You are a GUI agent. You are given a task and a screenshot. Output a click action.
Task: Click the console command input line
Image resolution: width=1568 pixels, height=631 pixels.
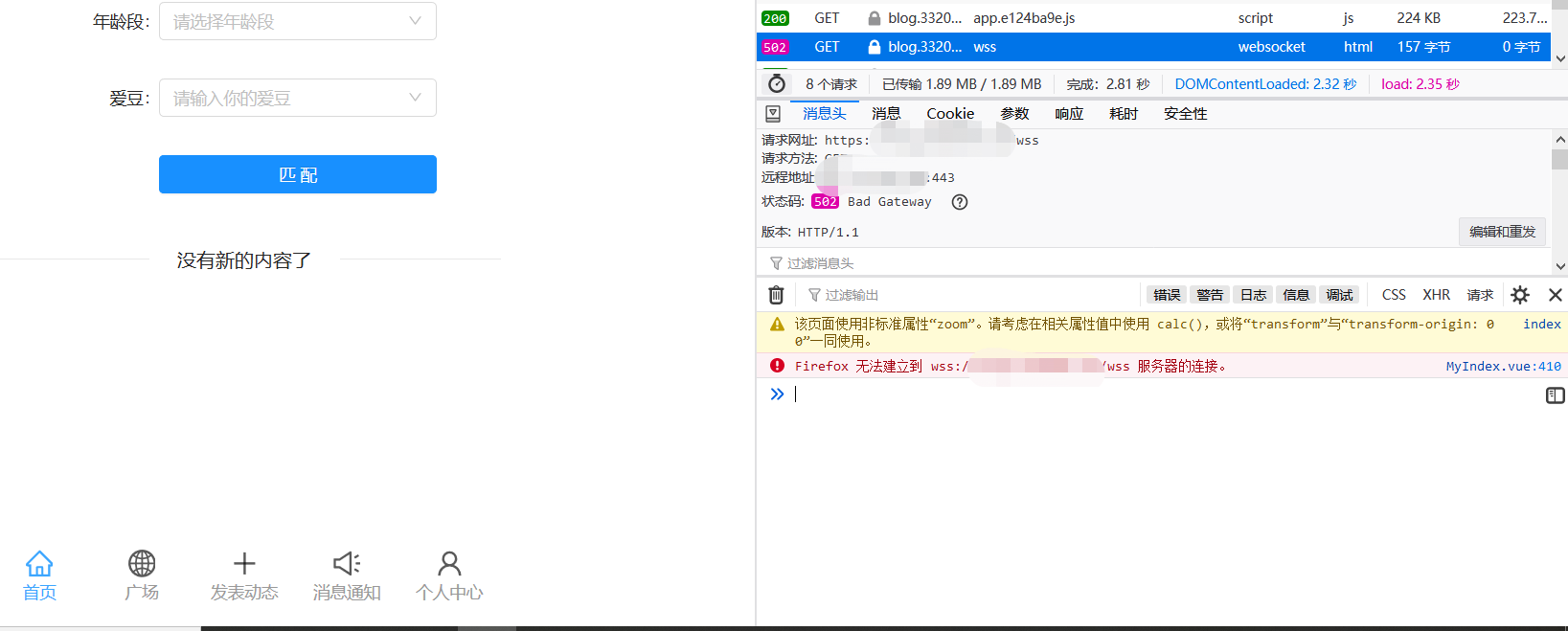[1164, 394]
